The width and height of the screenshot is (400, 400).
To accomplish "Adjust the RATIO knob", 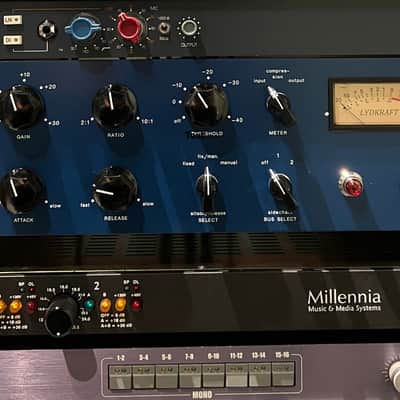I will coord(114,107).
